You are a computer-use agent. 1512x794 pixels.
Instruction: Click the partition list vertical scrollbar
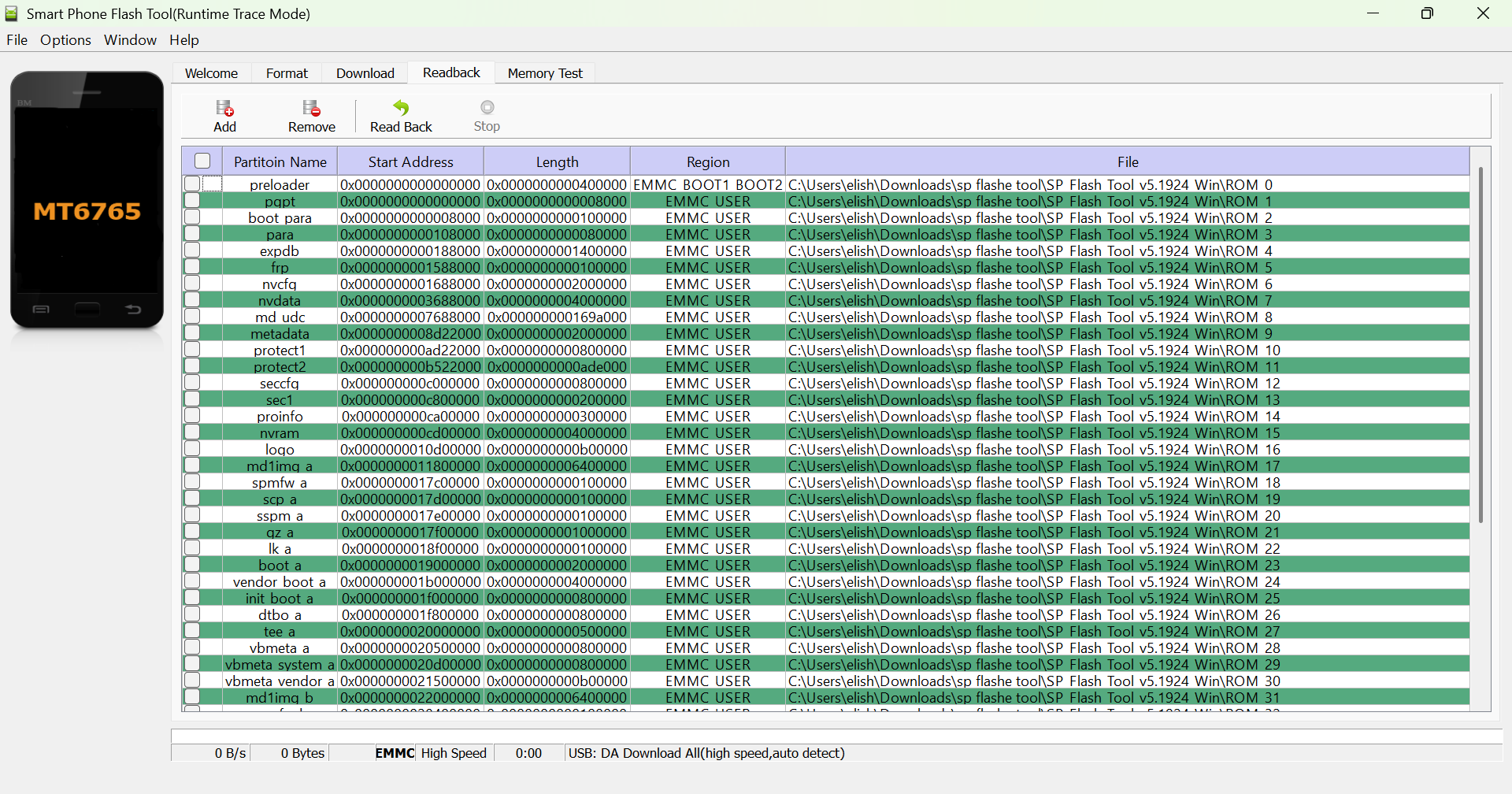(x=1480, y=344)
